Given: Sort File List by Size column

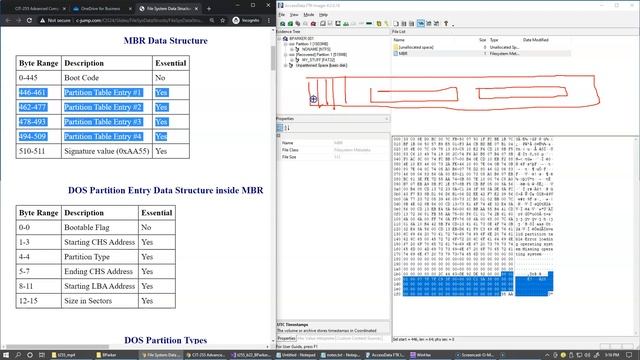Looking at the screenshot, I should 482,40.
